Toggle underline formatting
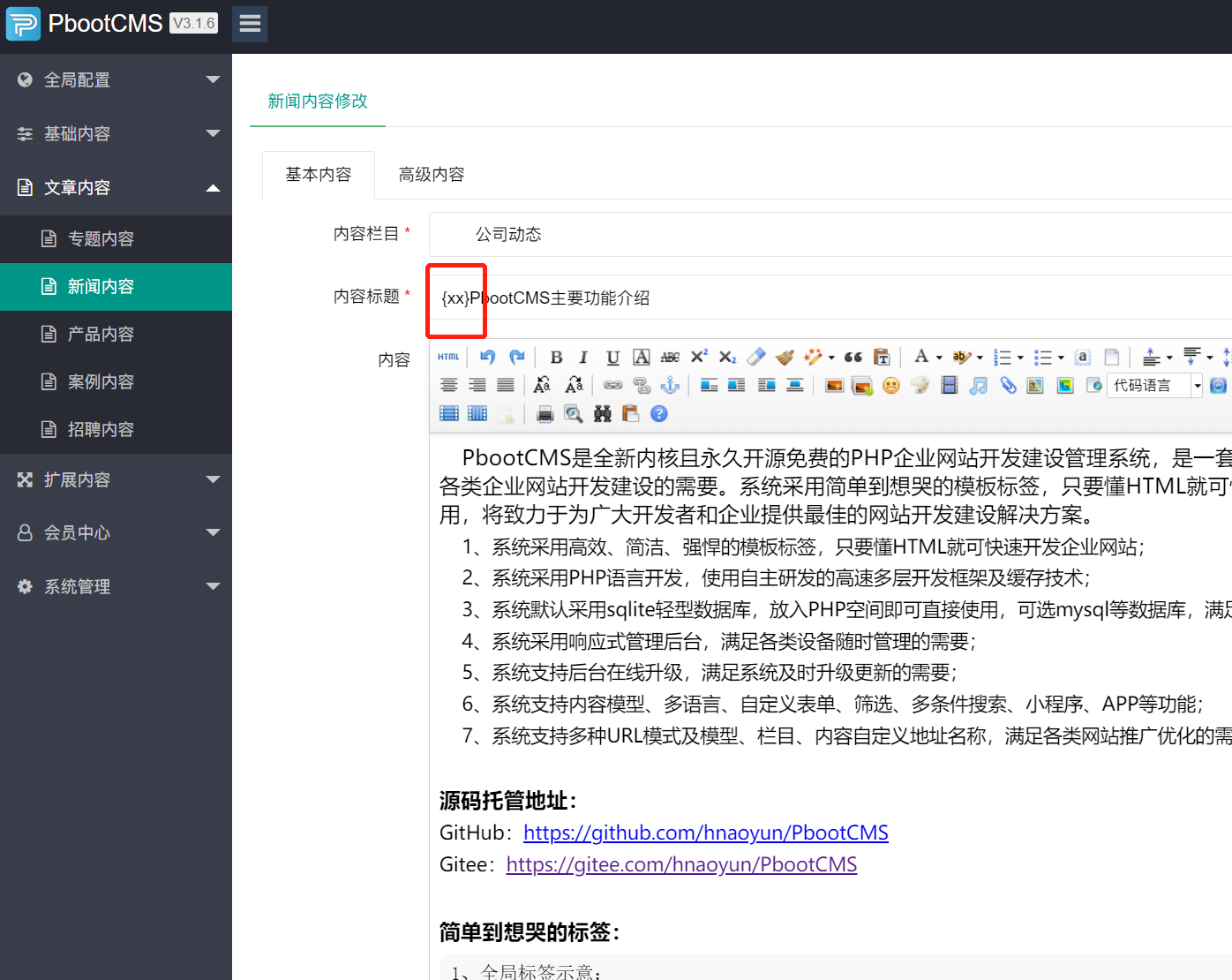Viewport: 1232px width, 980px height. click(612, 357)
